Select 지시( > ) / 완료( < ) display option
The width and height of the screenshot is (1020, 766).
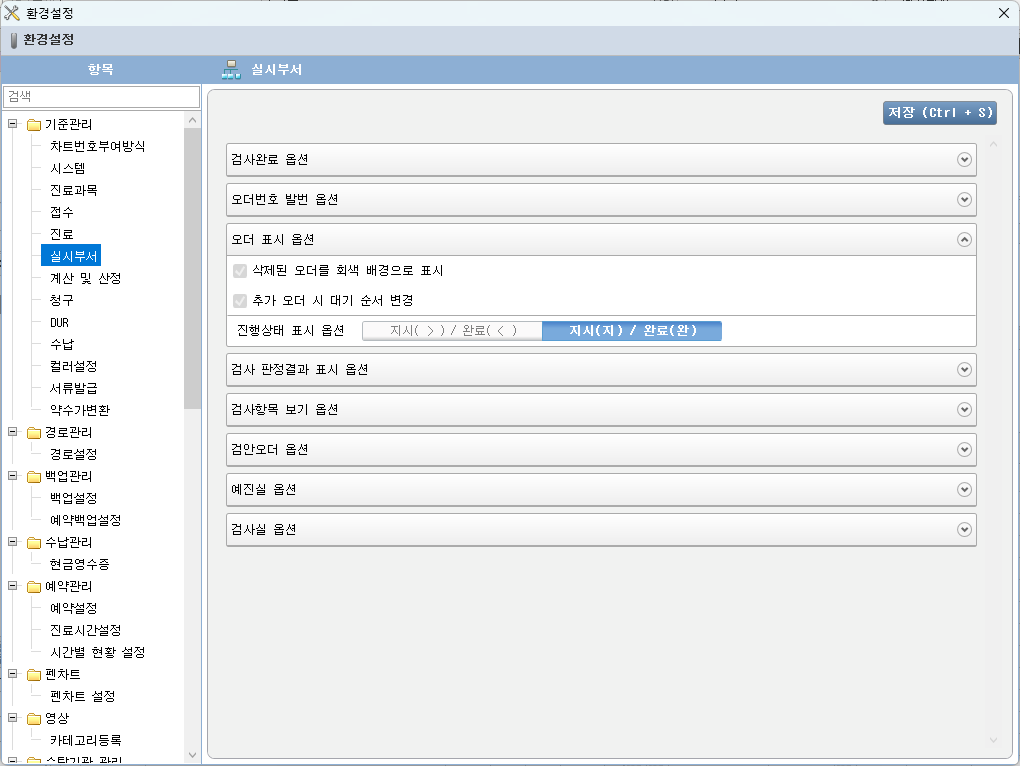452,331
